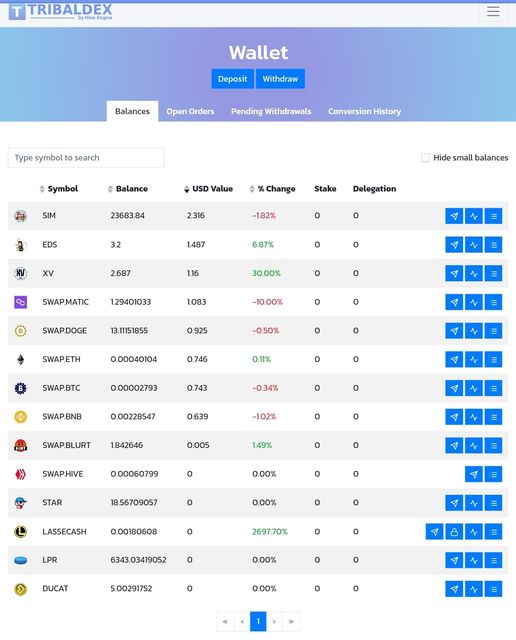
Task: Send EDS tokens with the paper plane icon
Action: (454, 245)
